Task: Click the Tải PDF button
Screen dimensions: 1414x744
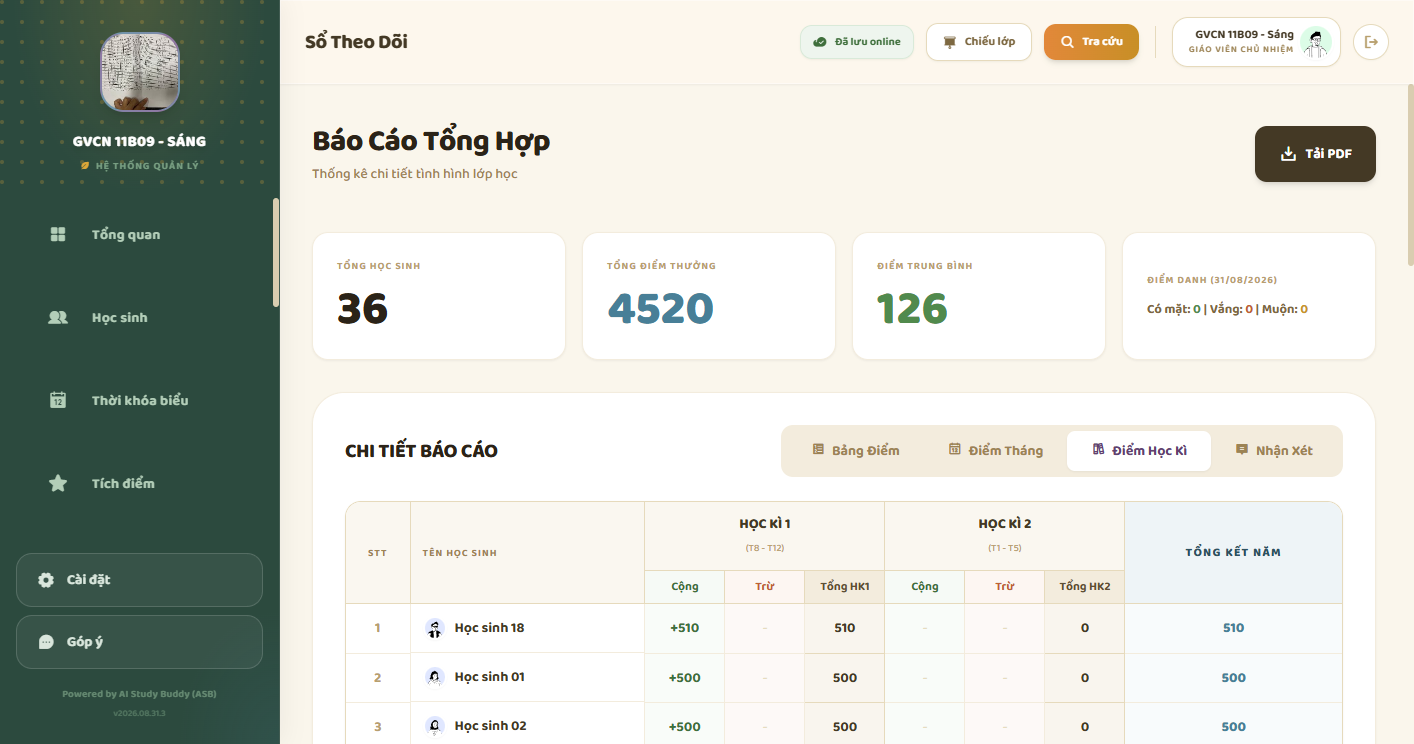Action: [1315, 154]
